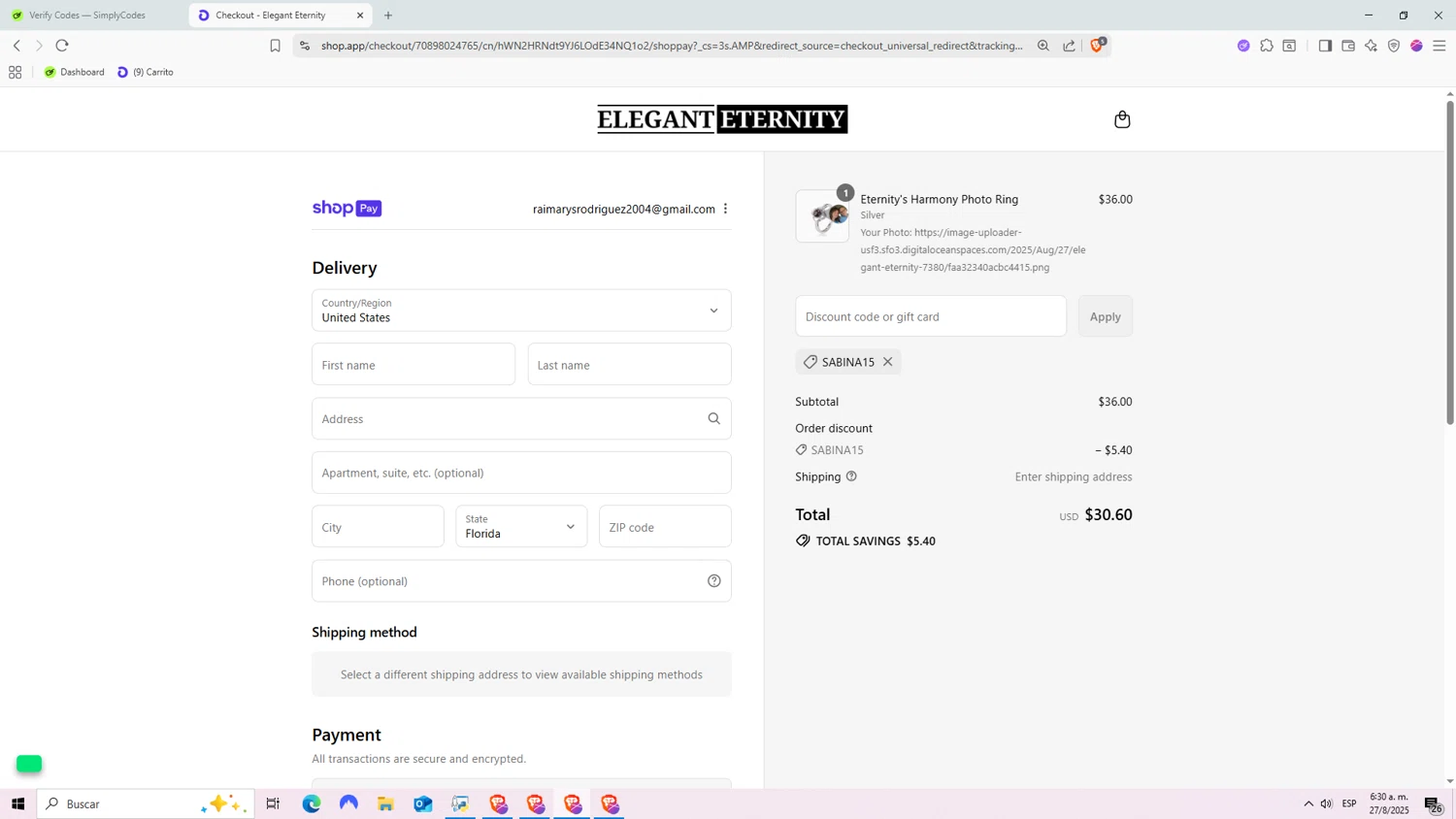Bookmark this page icon

tap(275, 46)
